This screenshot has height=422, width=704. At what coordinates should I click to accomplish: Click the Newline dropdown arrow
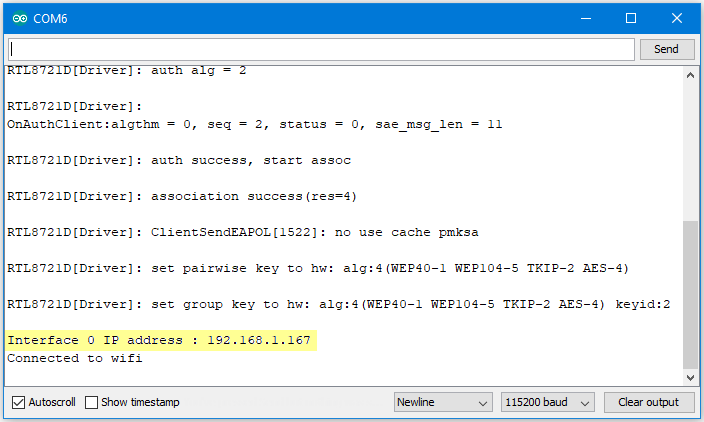click(483, 403)
